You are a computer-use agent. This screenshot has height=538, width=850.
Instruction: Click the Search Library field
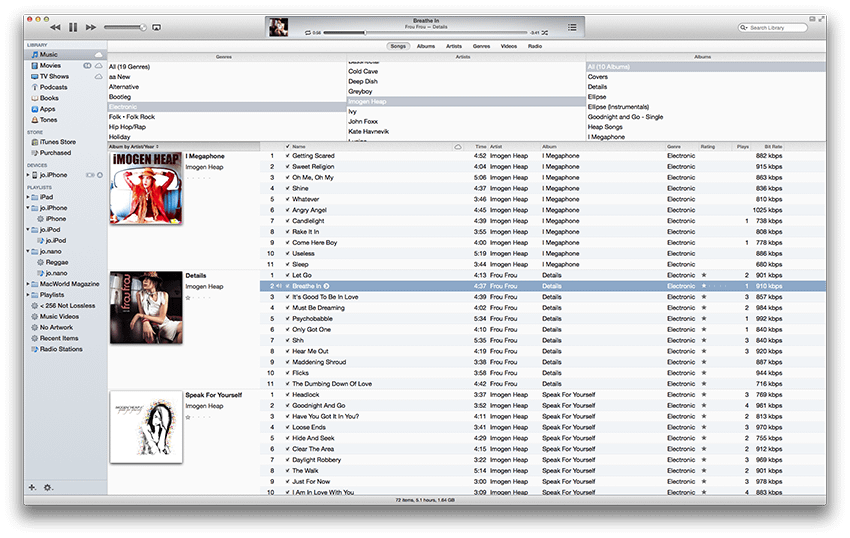[x=772, y=27]
